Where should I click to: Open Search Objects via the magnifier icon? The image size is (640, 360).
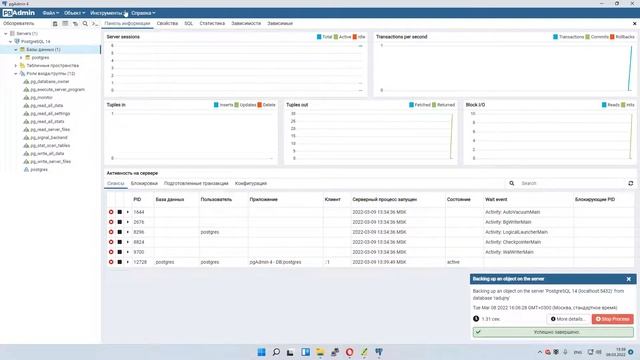coord(85,24)
